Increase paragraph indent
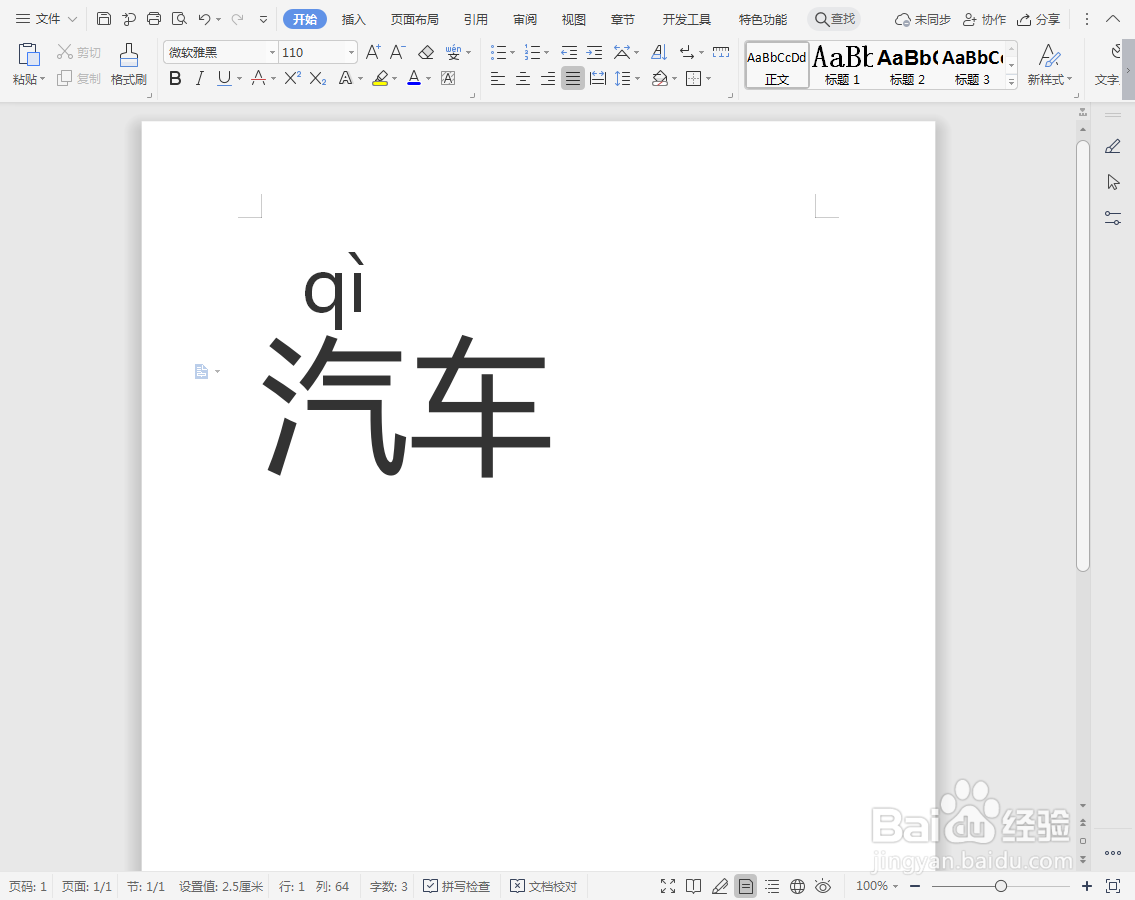This screenshot has height=900, width=1135. point(594,52)
